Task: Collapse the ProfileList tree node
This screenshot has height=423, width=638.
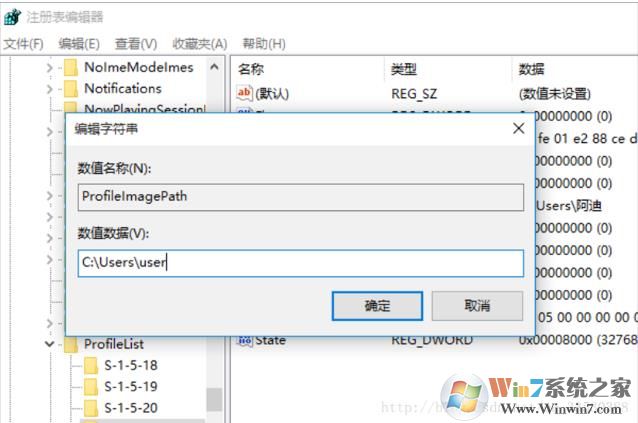Action: [50, 344]
